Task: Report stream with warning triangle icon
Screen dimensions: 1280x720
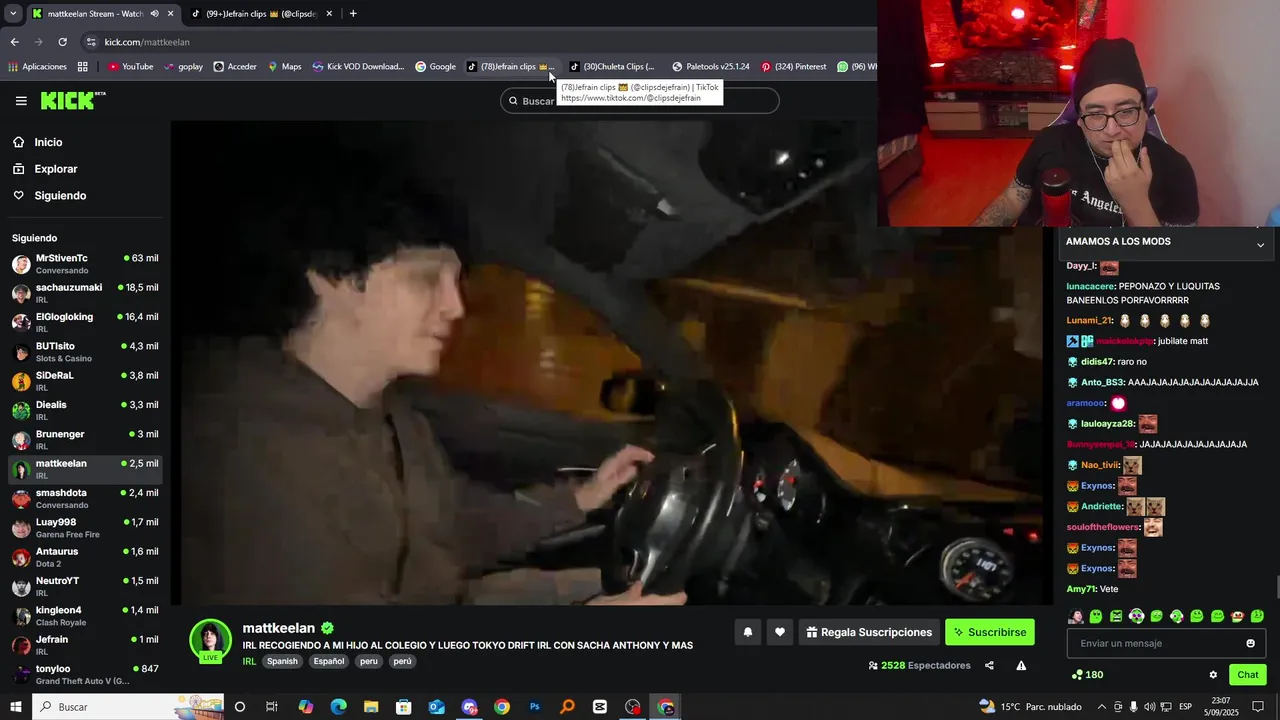Action: point(1021,665)
